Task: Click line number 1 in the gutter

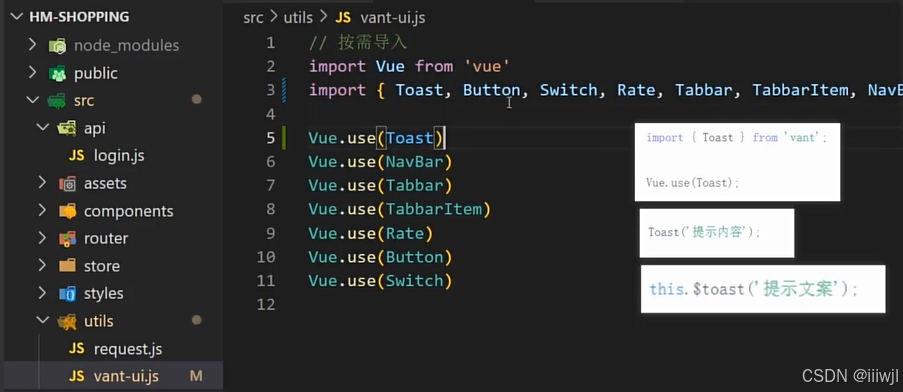Action: 270,43
